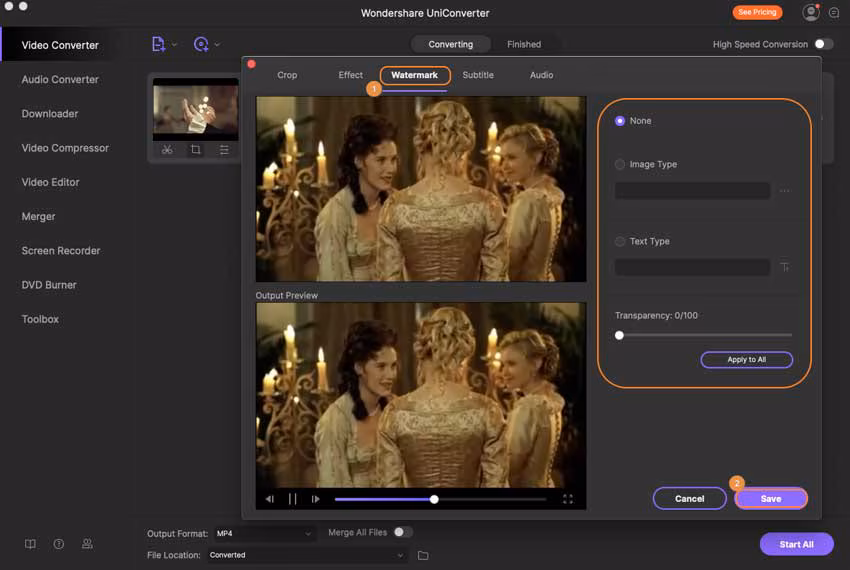Select the Image Type radio button

pos(620,164)
